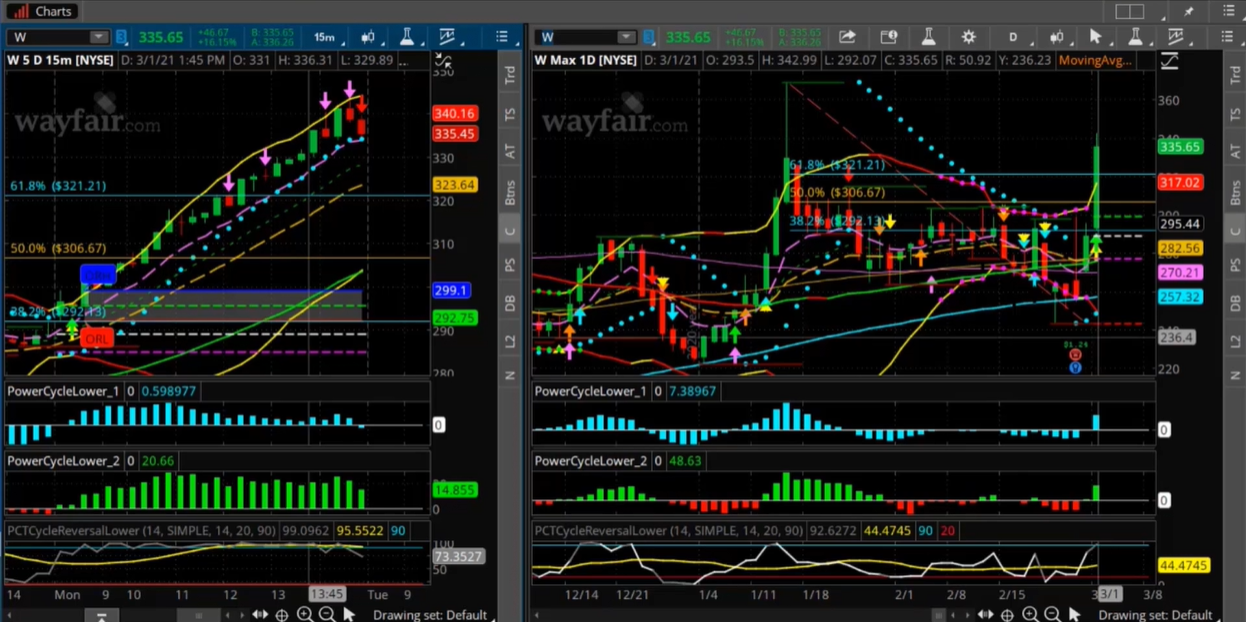Click right chart horizontal scrollbar thumb
The height and width of the screenshot is (622, 1248).
[x=938, y=615]
